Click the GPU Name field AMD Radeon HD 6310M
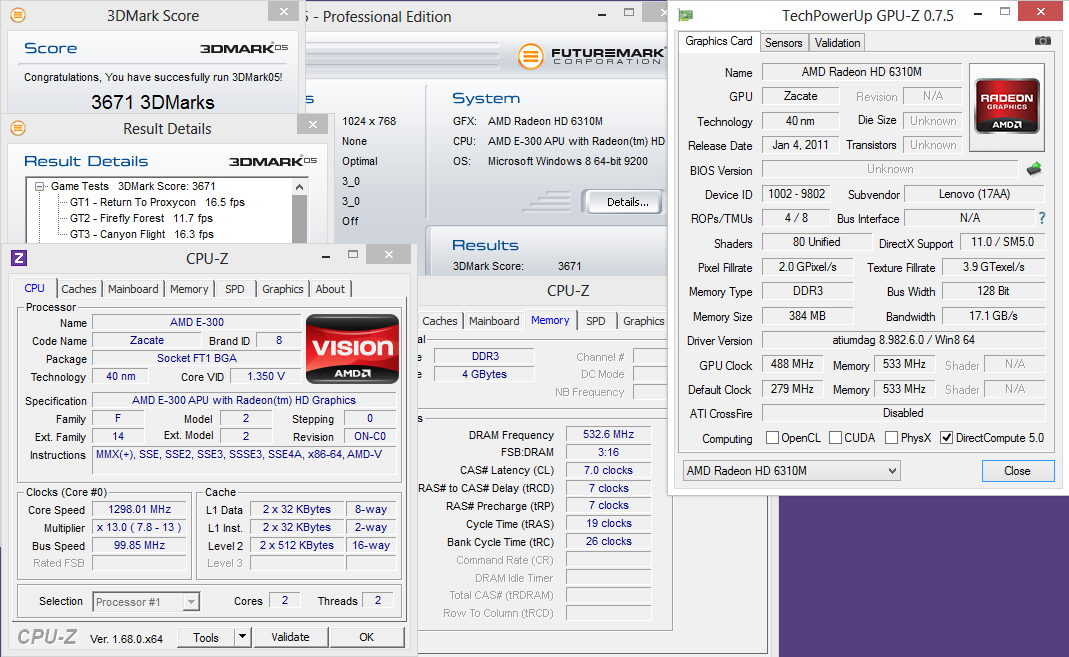 point(861,72)
